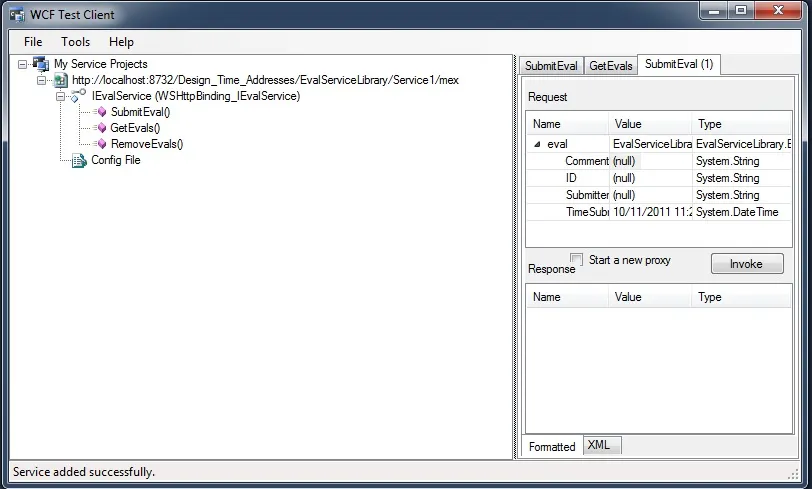Select the localhost:8732 mex address label
Viewport: 812px width, 489px height.
[x=265, y=80]
